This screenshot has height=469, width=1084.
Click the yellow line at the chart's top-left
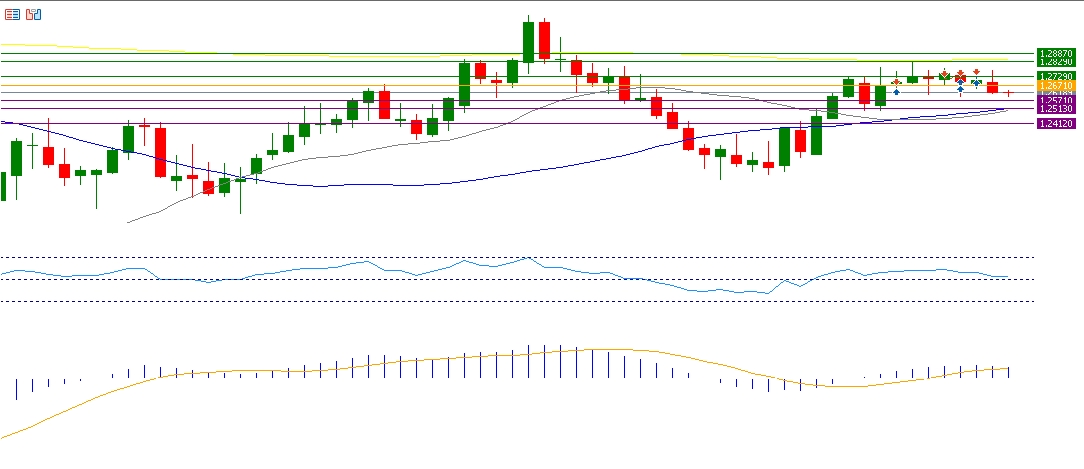click(20, 45)
